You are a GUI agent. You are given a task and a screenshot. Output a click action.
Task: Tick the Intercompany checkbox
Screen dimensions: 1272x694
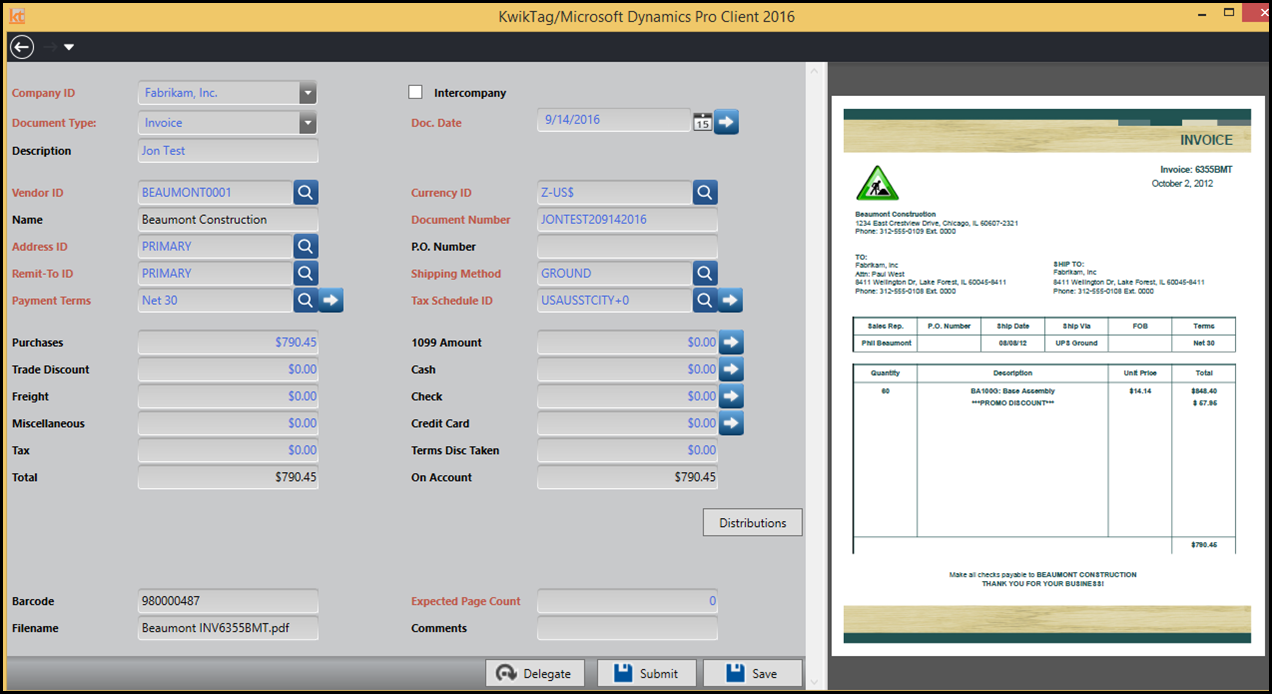tap(416, 92)
